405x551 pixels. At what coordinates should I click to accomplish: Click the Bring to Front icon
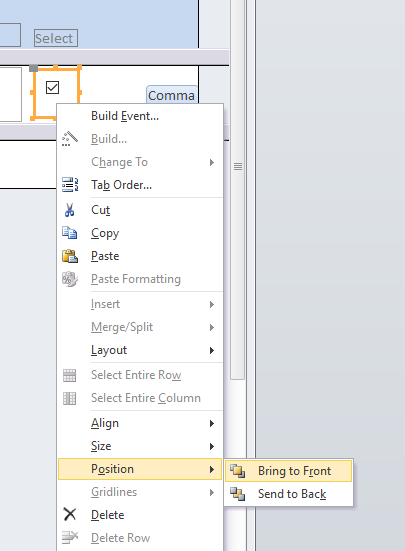tap(237, 471)
